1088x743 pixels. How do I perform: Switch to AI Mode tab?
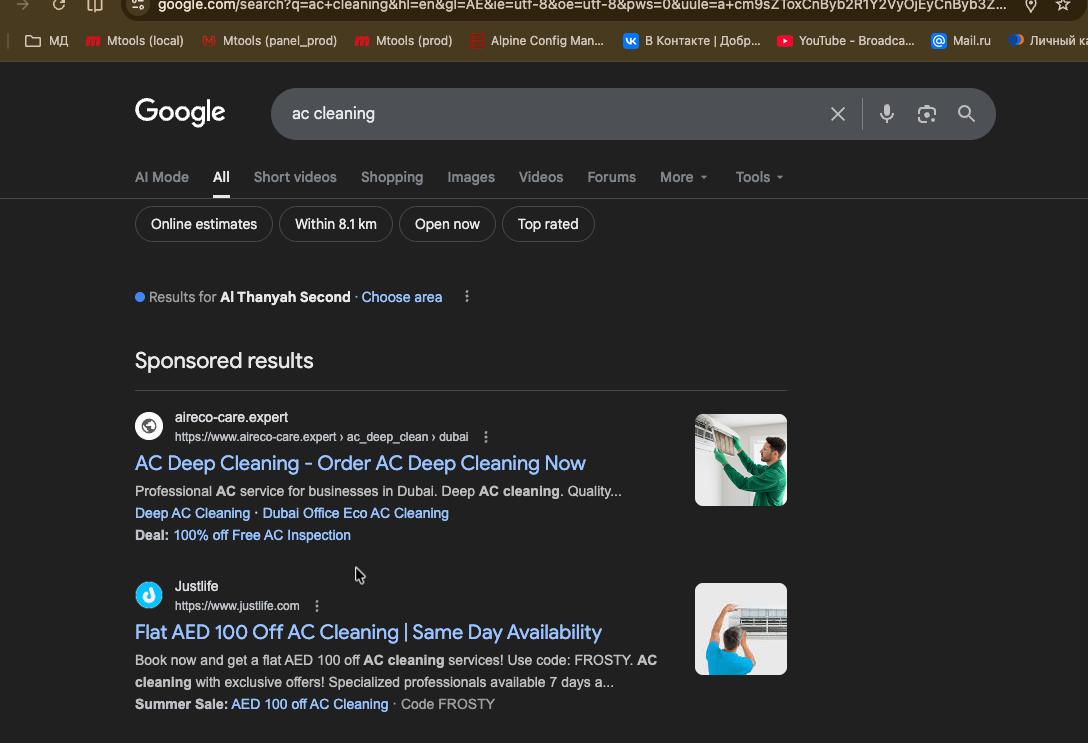click(162, 177)
